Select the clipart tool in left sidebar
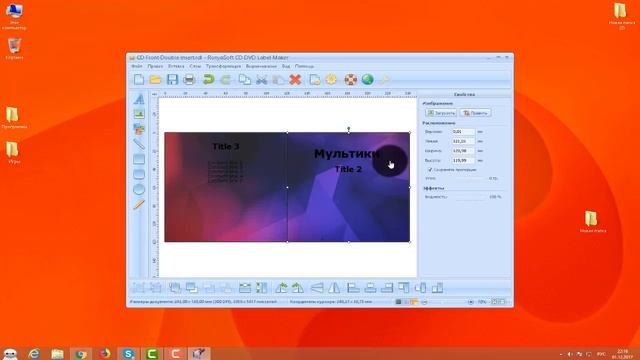The height and width of the screenshot is (360, 640). (139, 129)
